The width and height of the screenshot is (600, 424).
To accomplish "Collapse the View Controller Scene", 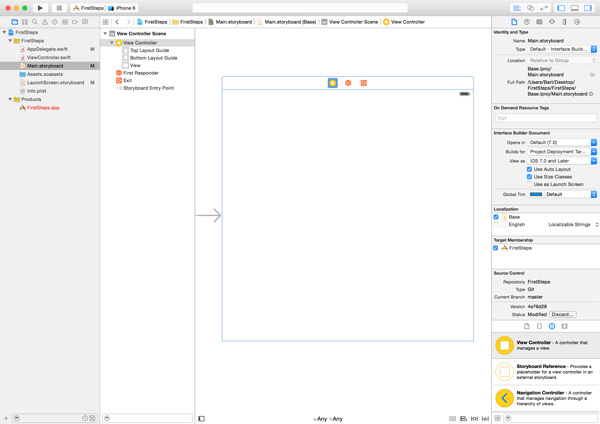I will (105, 34).
